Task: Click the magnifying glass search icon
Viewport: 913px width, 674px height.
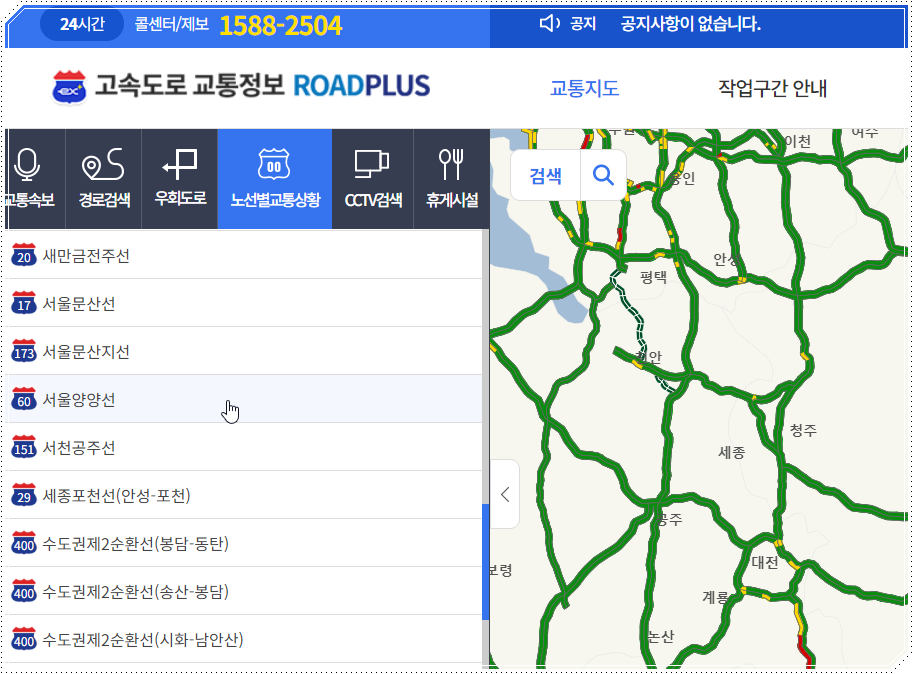Action: pos(603,176)
